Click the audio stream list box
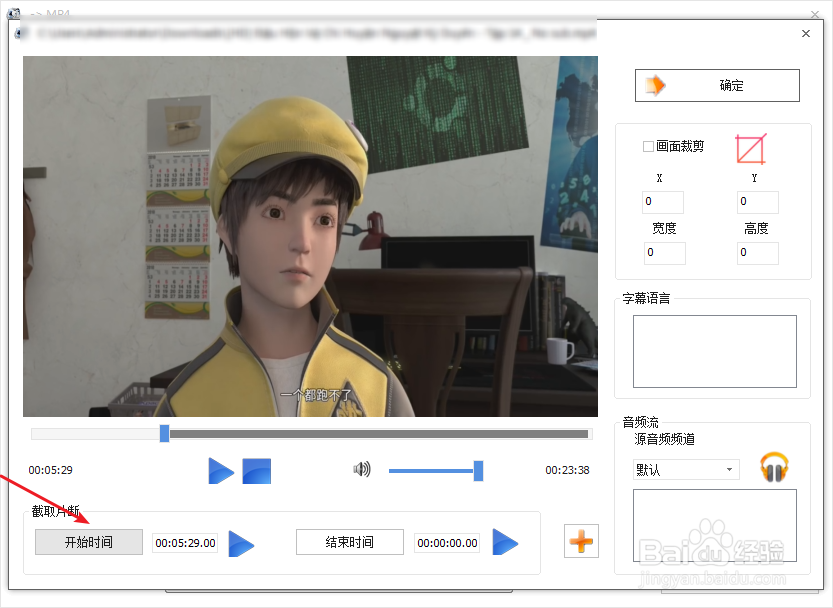Image resolution: width=833 pixels, height=608 pixels. [715, 525]
